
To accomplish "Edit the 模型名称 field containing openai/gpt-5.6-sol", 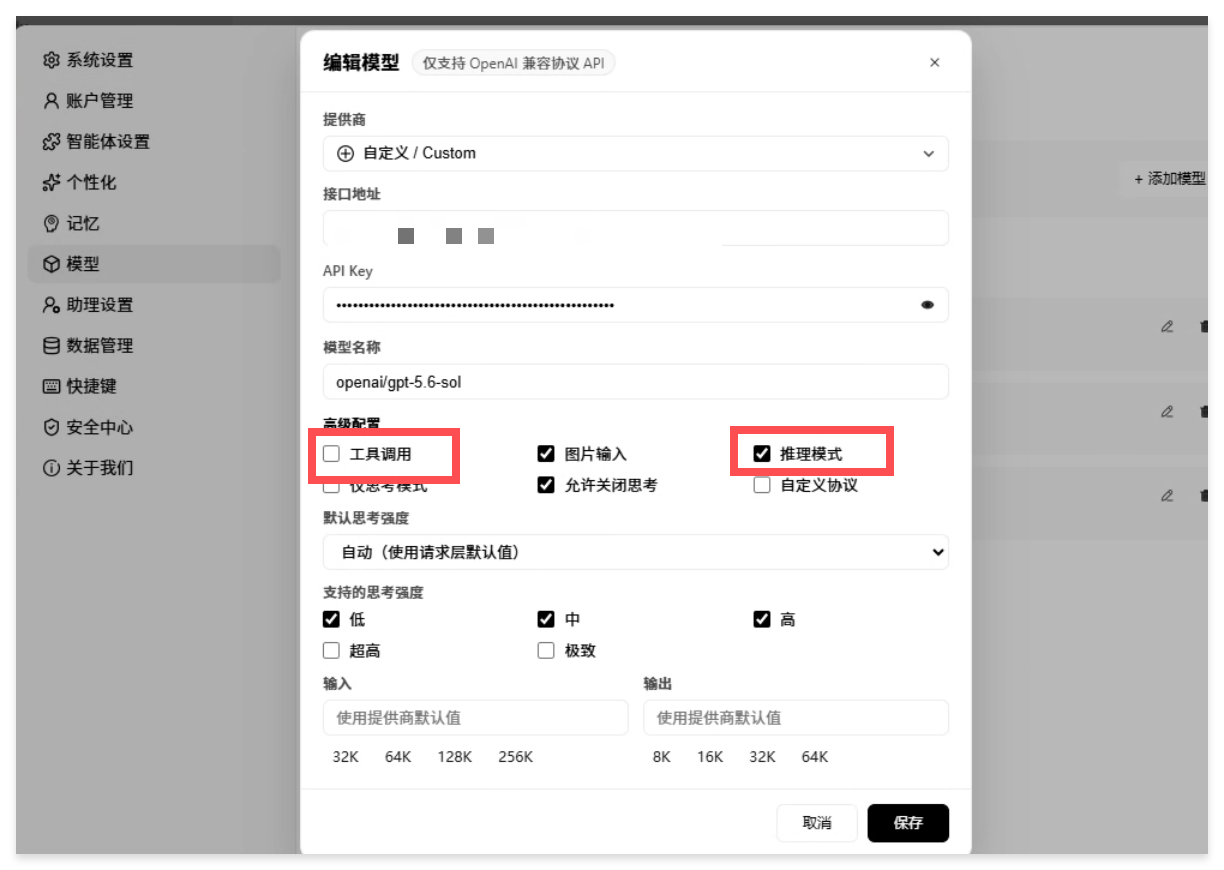I will pos(636,382).
